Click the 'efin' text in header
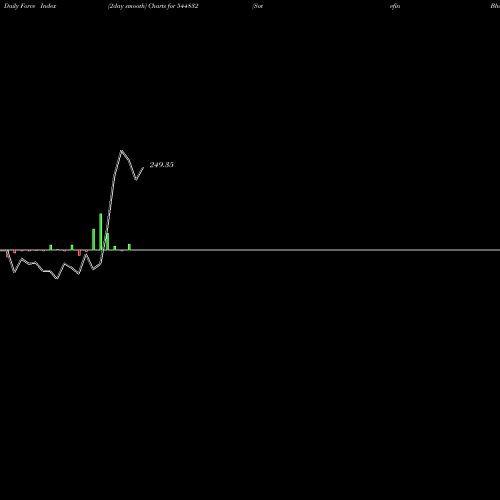The width and height of the screenshot is (500, 500). coord(395,6)
